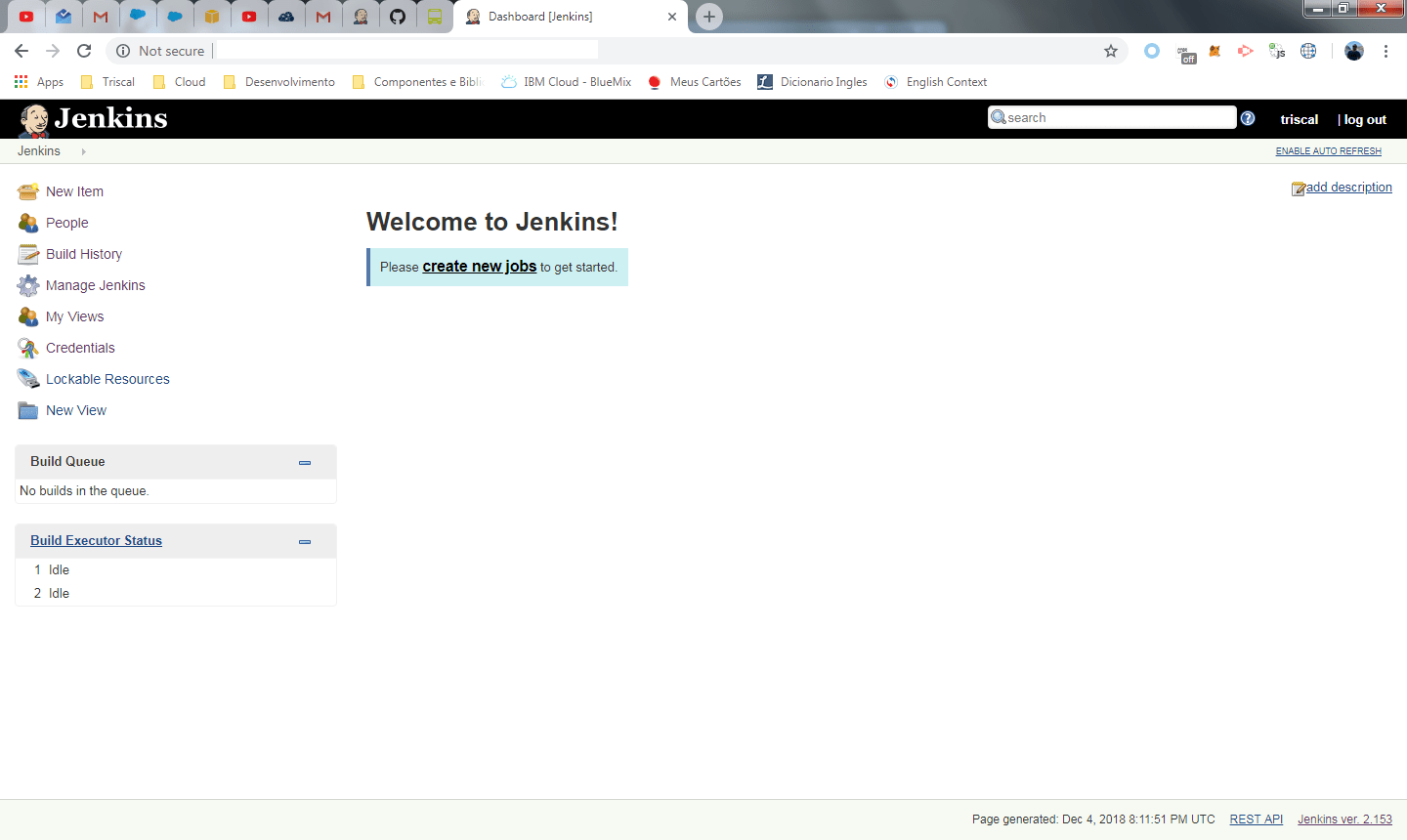Close the Dashboard [Jenkins] tab
Viewport: 1407px width, 840px height.
[672, 17]
